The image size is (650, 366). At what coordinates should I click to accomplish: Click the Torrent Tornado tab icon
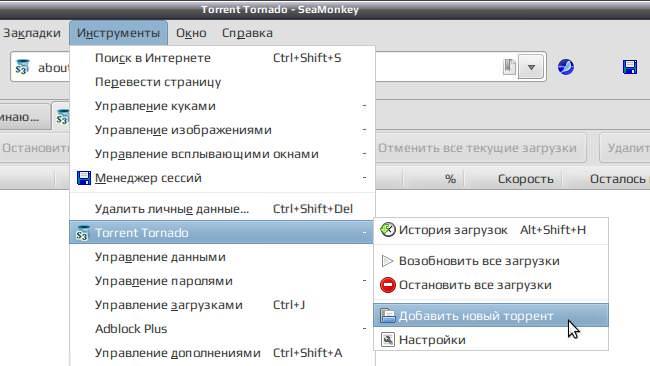[x=63, y=117]
